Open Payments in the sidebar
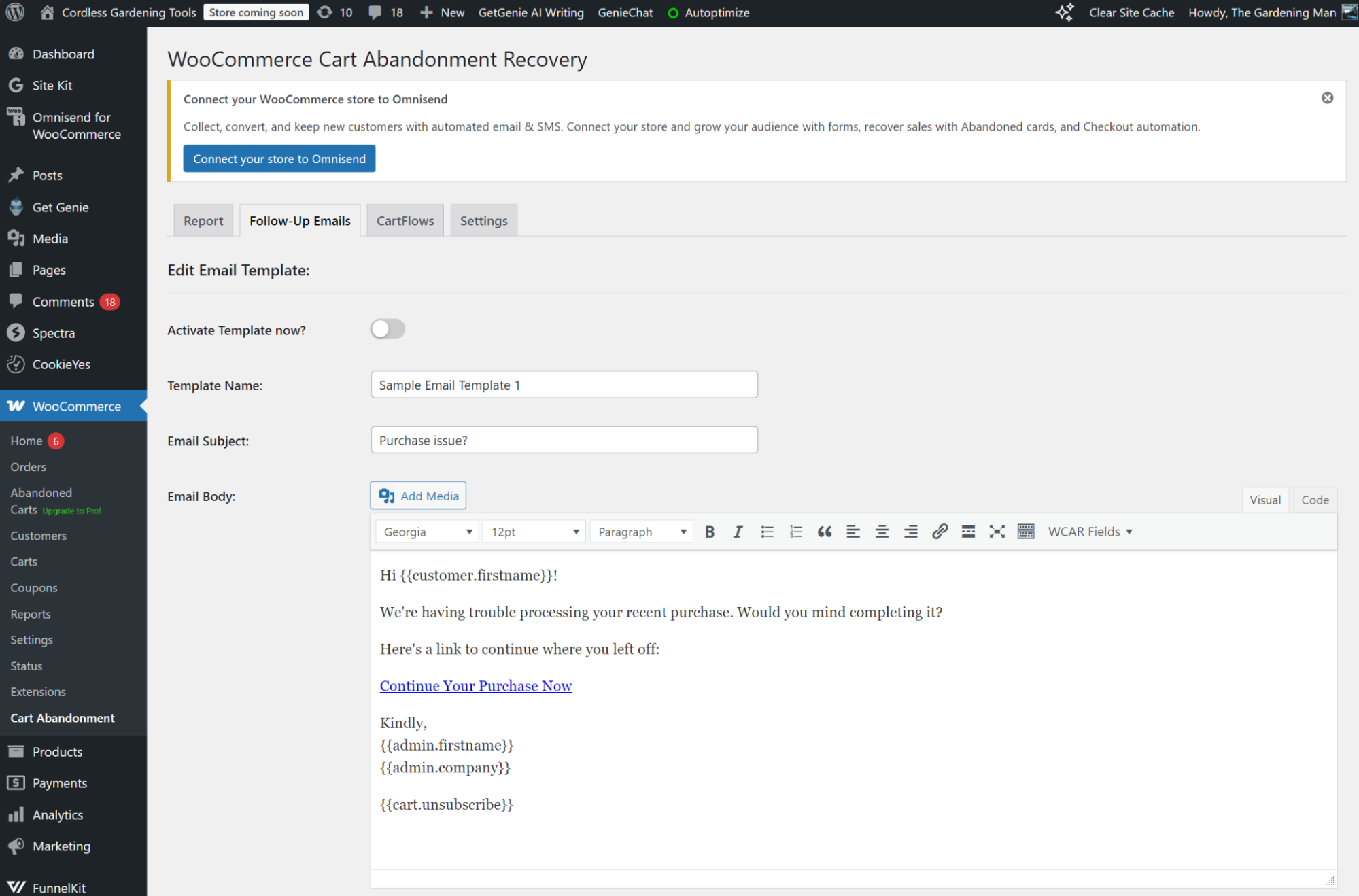This screenshot has width=1359, height=896. point(59,783)
